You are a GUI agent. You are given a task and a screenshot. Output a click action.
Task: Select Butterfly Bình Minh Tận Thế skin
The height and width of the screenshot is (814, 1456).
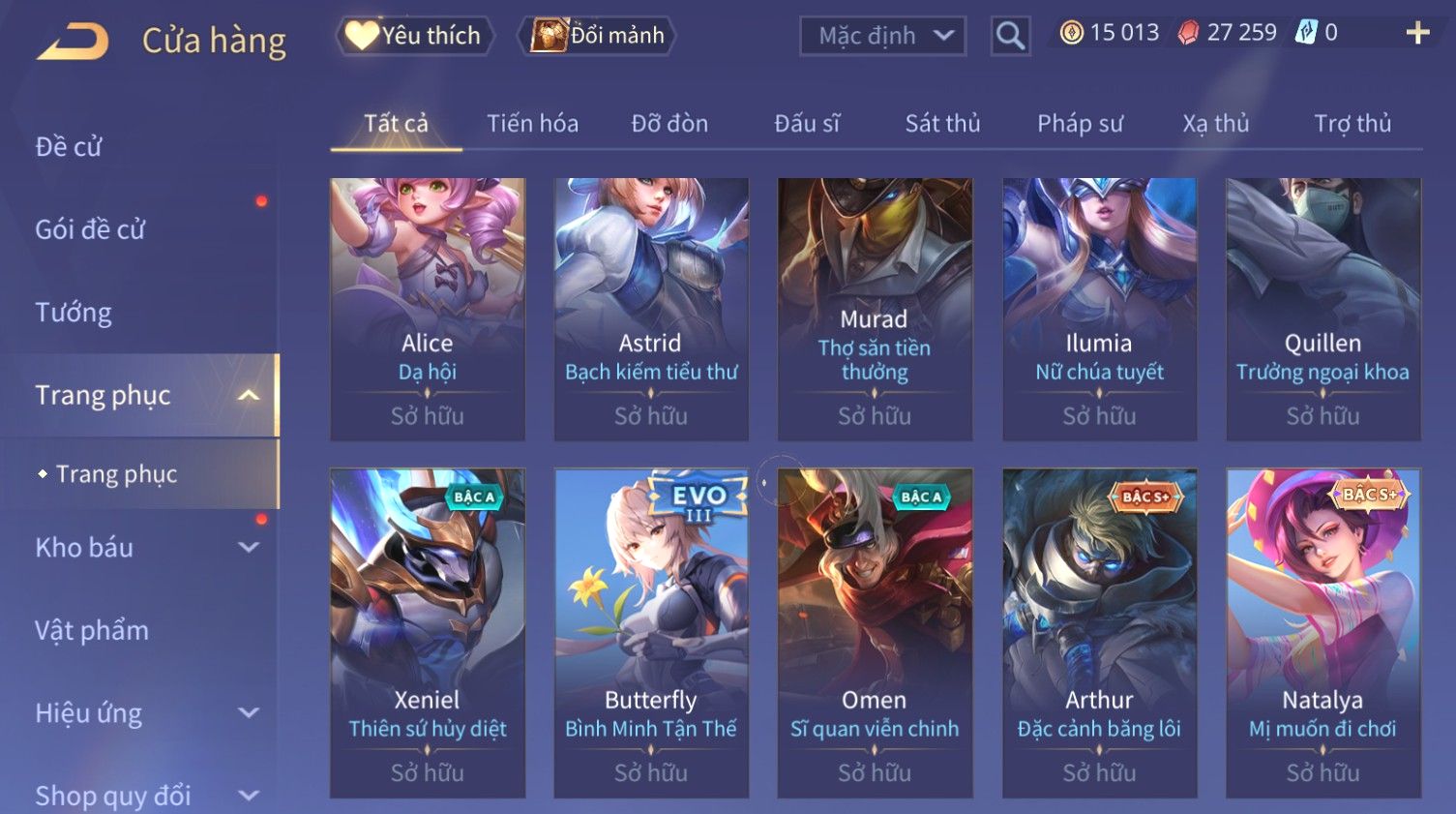coord(651,633)
